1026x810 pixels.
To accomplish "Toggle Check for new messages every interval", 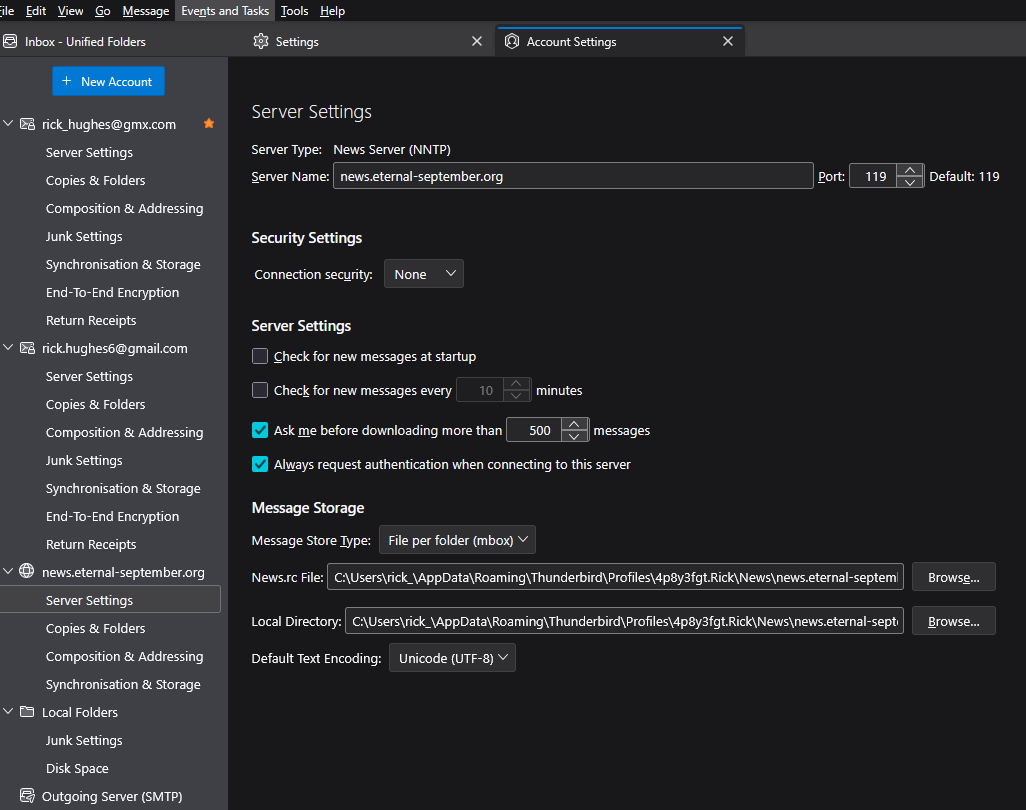I will [260, 390].
